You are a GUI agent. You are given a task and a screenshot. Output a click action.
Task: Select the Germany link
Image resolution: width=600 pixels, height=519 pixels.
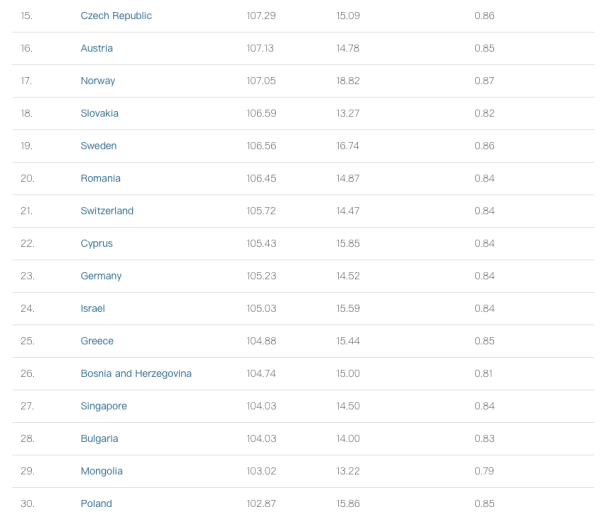point(101,276)
